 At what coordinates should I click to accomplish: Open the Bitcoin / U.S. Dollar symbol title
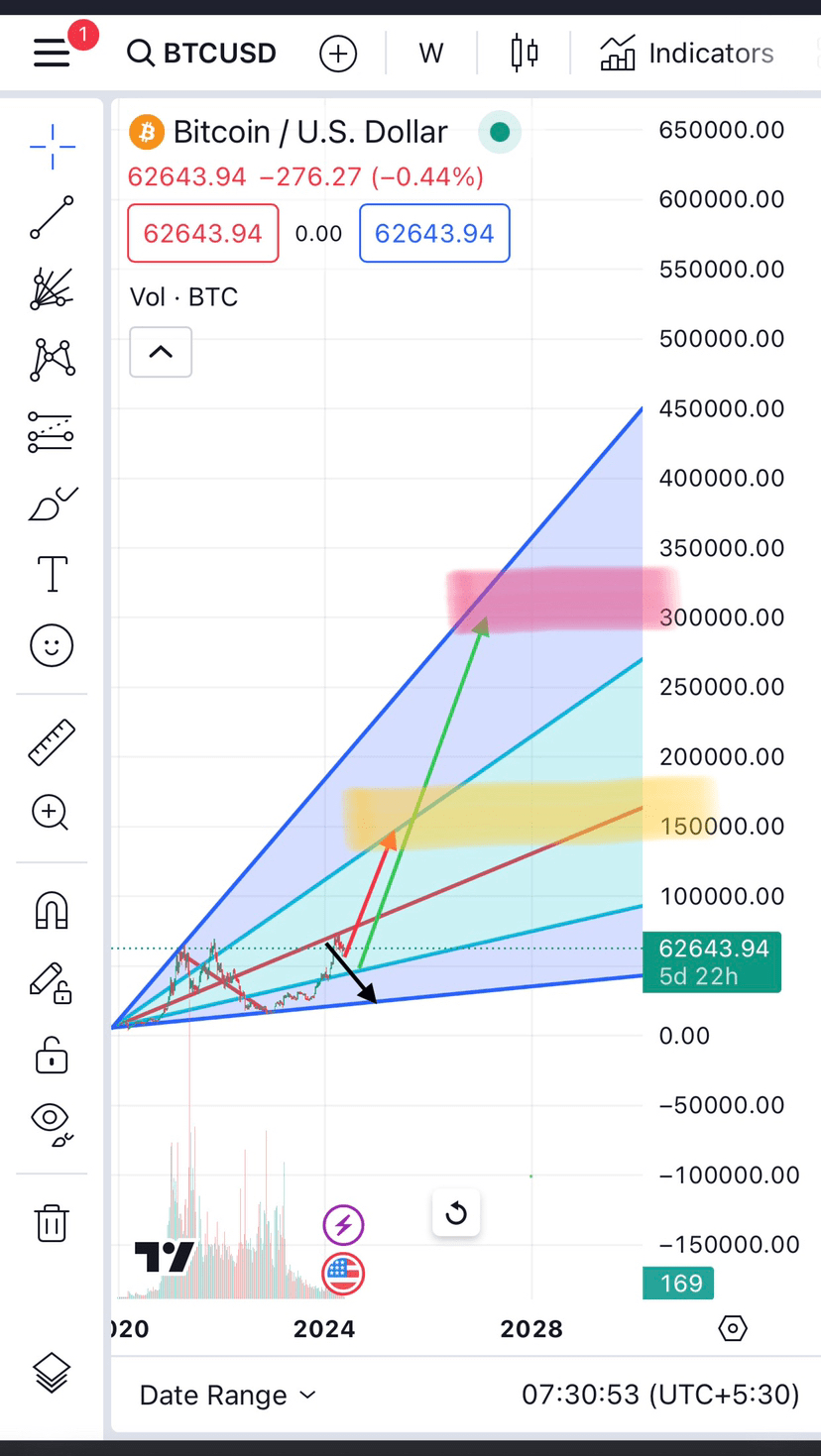click(x=310, y=132)
